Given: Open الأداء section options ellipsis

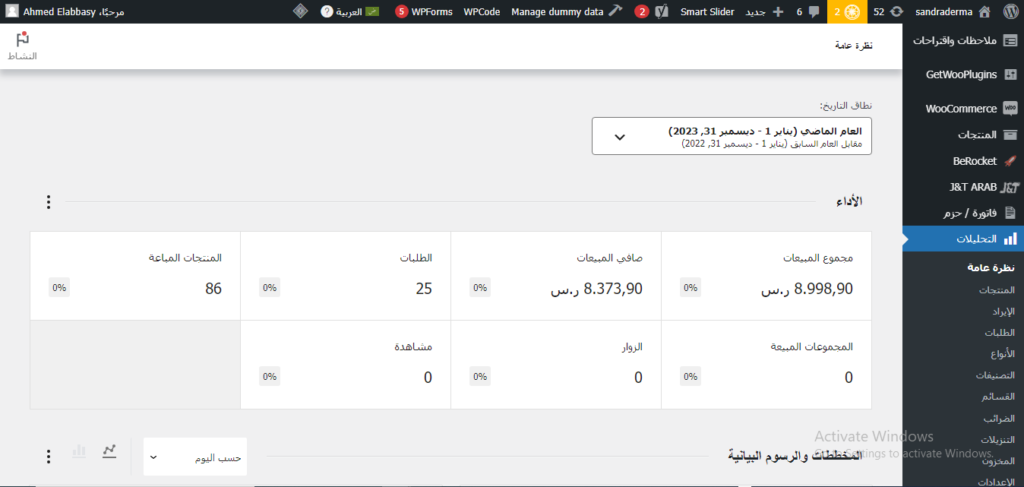Looking at the screenshot, I should coord(48,202).
